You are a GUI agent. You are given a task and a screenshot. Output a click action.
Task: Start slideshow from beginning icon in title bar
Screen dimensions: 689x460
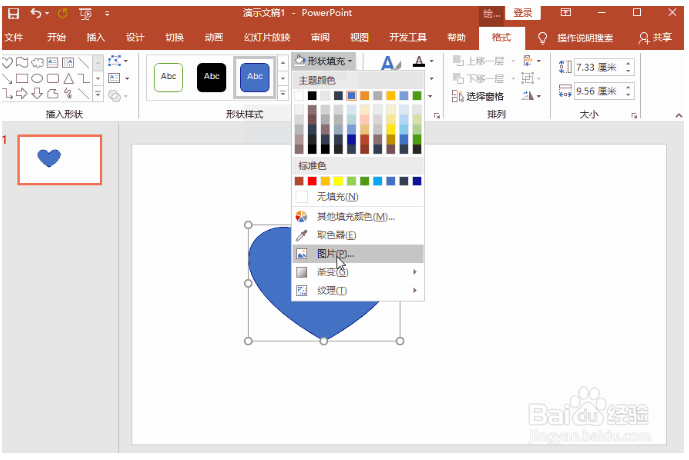(86, 14)
